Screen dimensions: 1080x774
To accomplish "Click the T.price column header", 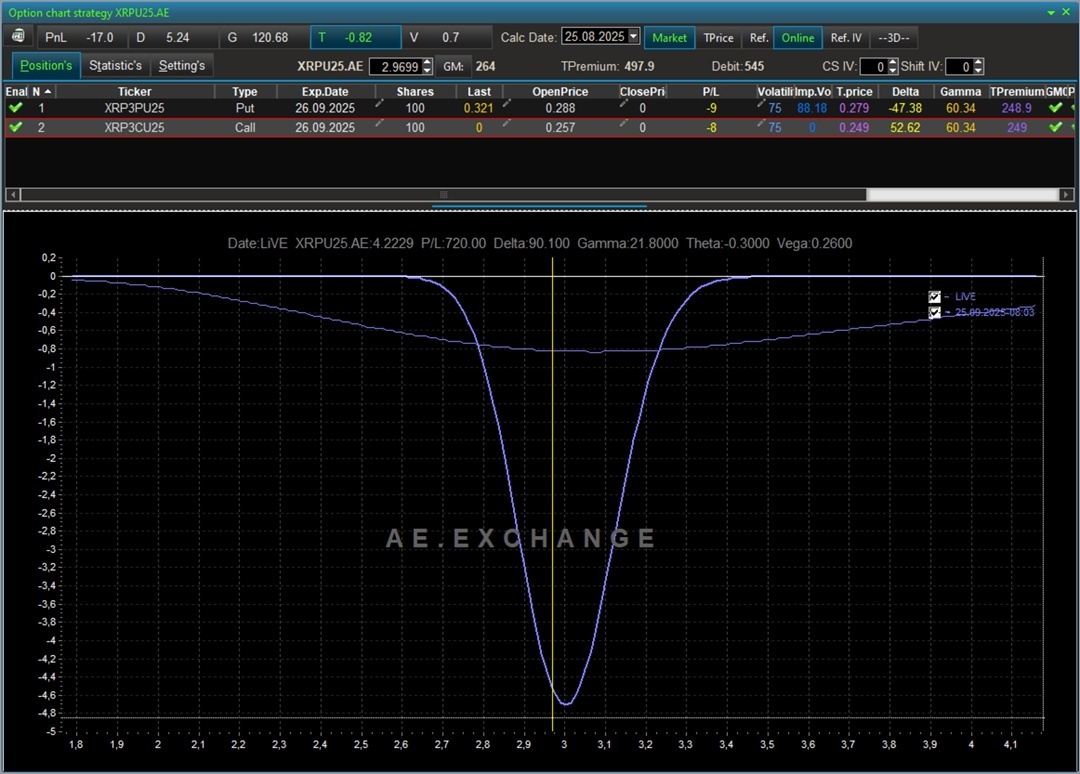I will coord(854,92).
